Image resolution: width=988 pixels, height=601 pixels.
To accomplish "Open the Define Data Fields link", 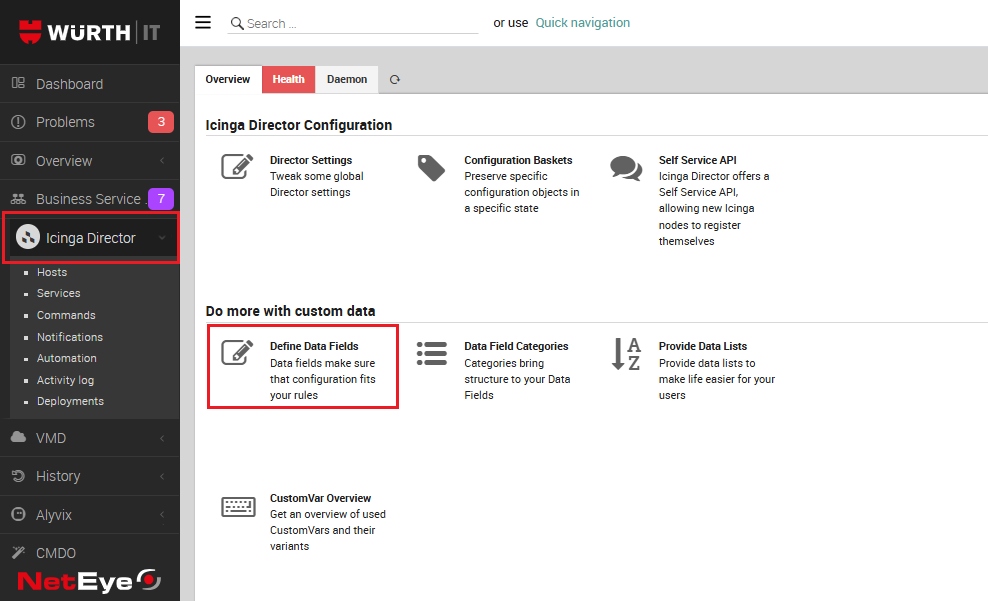I will point(314,346).
